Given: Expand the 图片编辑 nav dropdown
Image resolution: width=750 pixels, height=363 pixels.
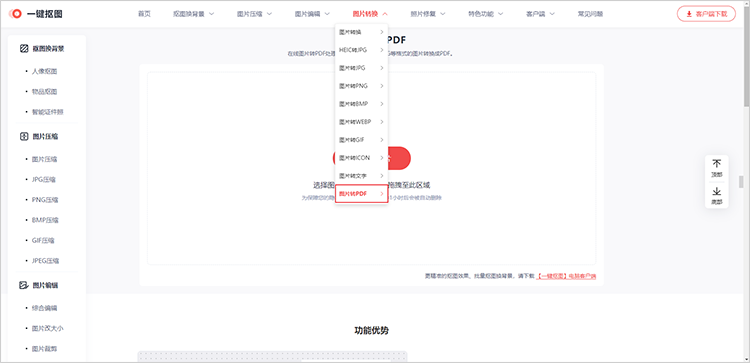Looking at the screenshot, I should (x=312, y=14).
